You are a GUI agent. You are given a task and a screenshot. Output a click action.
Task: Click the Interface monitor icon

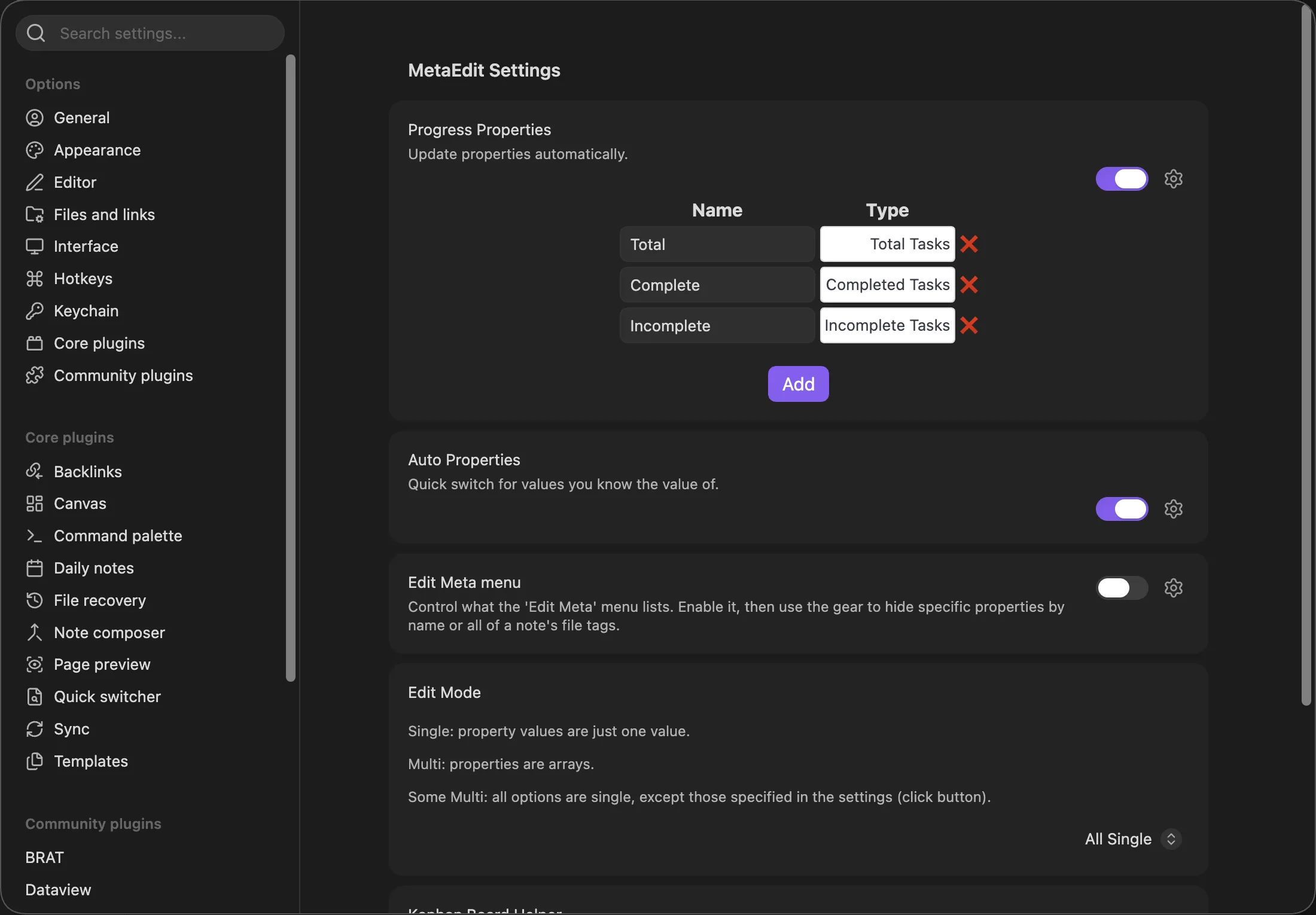pos(35,246)
